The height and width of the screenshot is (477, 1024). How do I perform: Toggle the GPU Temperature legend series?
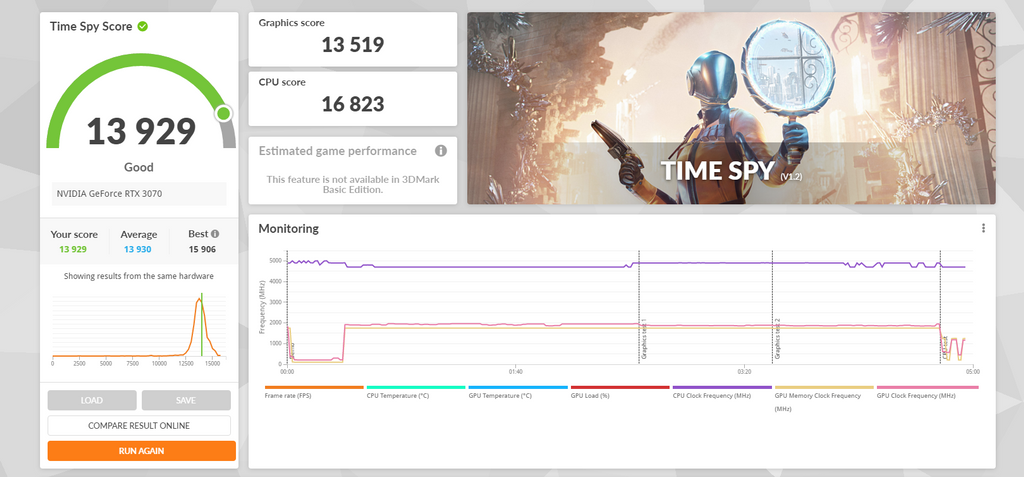pos(517,392)
